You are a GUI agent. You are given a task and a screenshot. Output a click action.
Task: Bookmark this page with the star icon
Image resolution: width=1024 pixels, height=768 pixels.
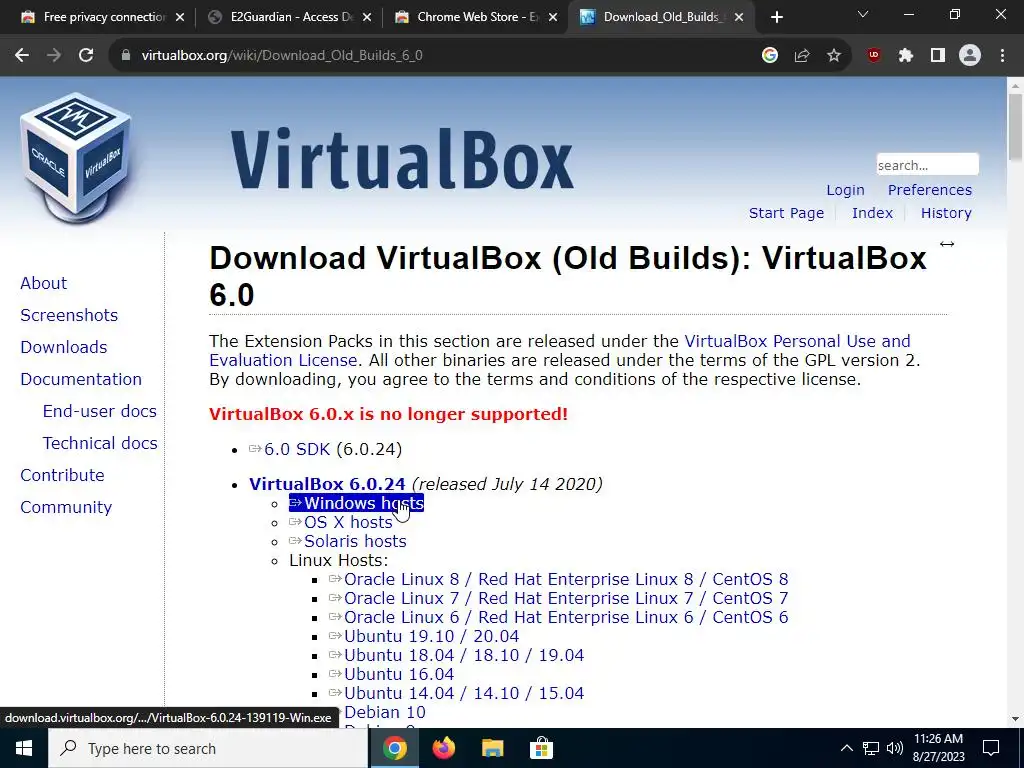click(x=834, y=56)
